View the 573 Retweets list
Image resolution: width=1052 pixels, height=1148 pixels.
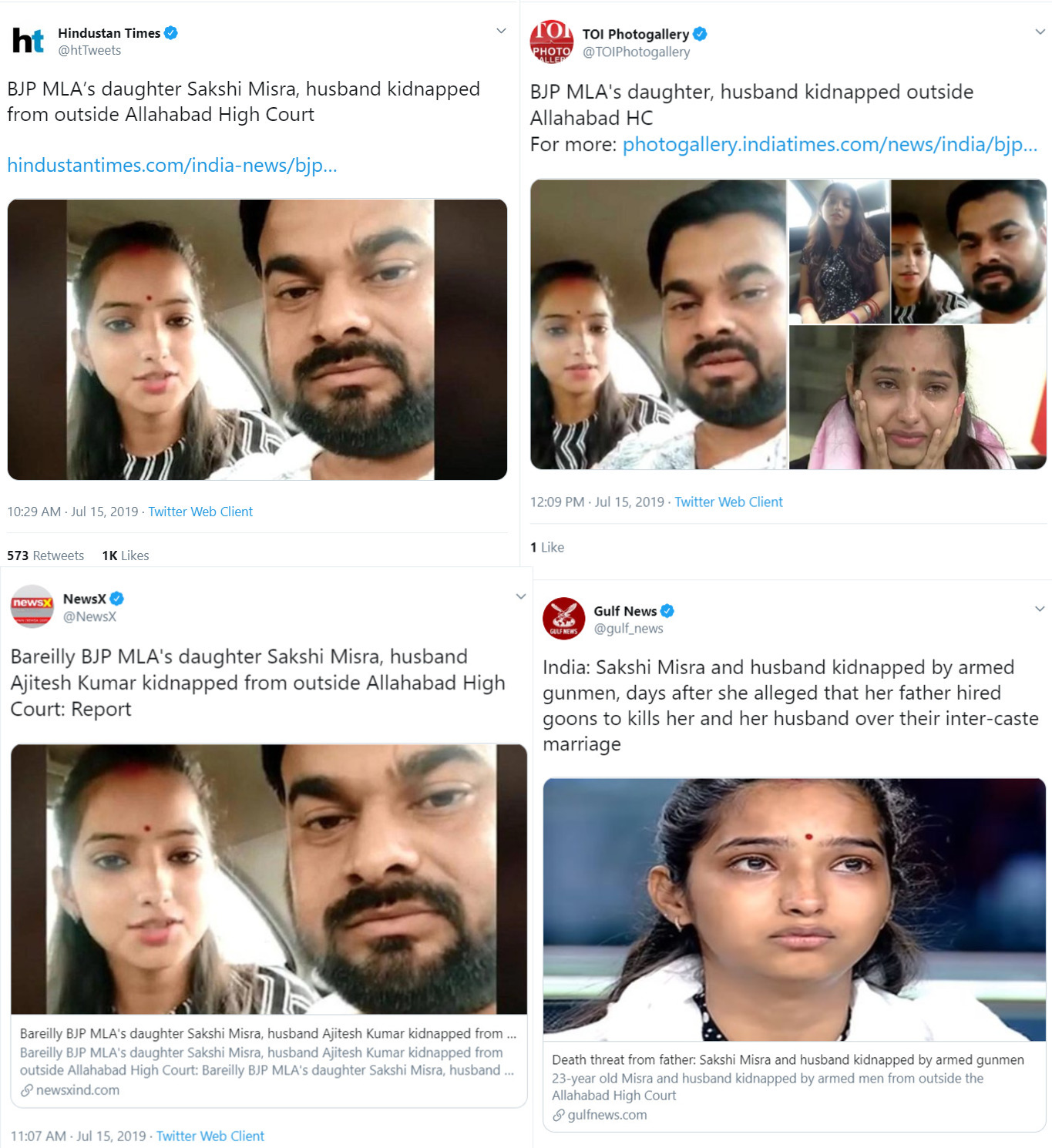[x=45, y=556]
